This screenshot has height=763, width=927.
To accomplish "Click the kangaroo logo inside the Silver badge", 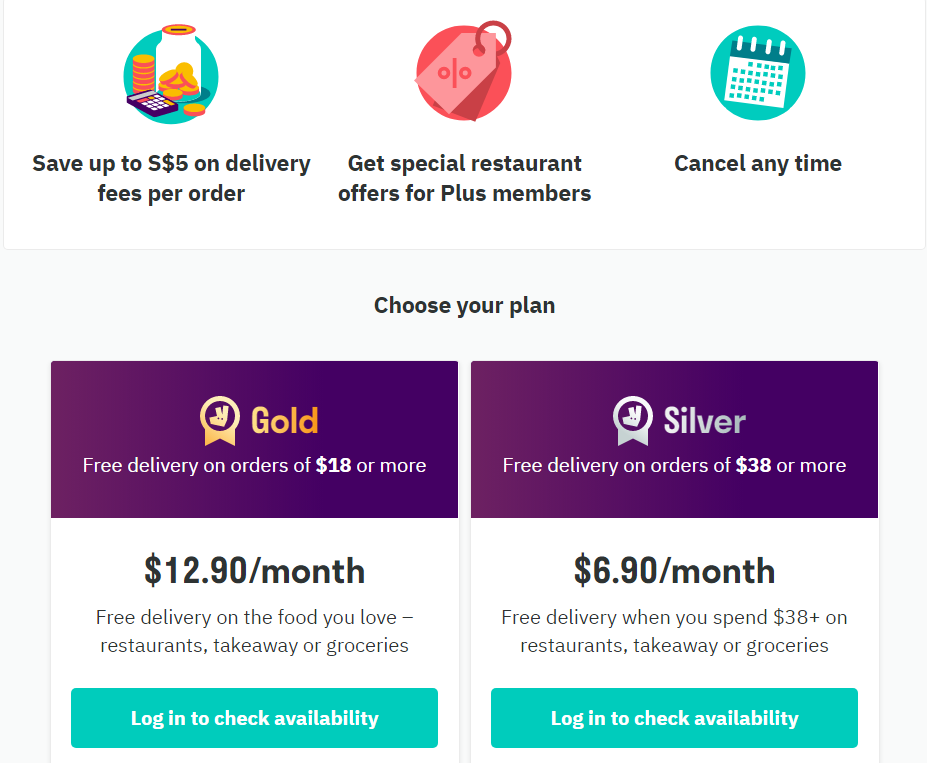I will [x=631, y=415].
